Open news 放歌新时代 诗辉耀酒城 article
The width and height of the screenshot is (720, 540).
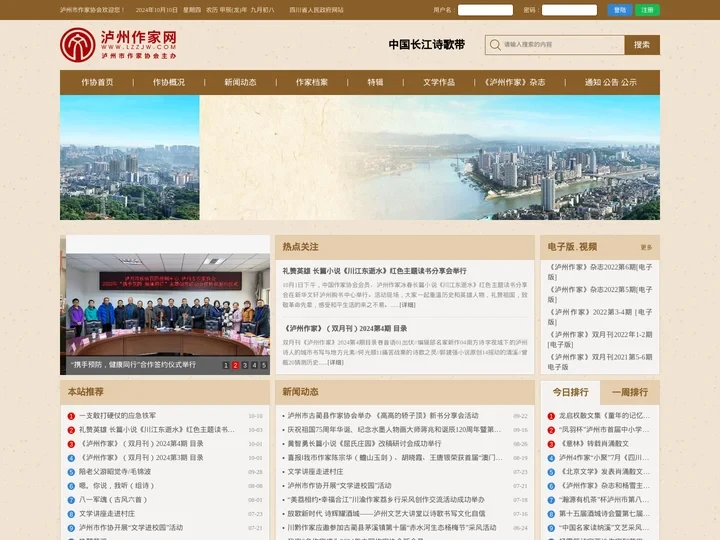[386, 513]
